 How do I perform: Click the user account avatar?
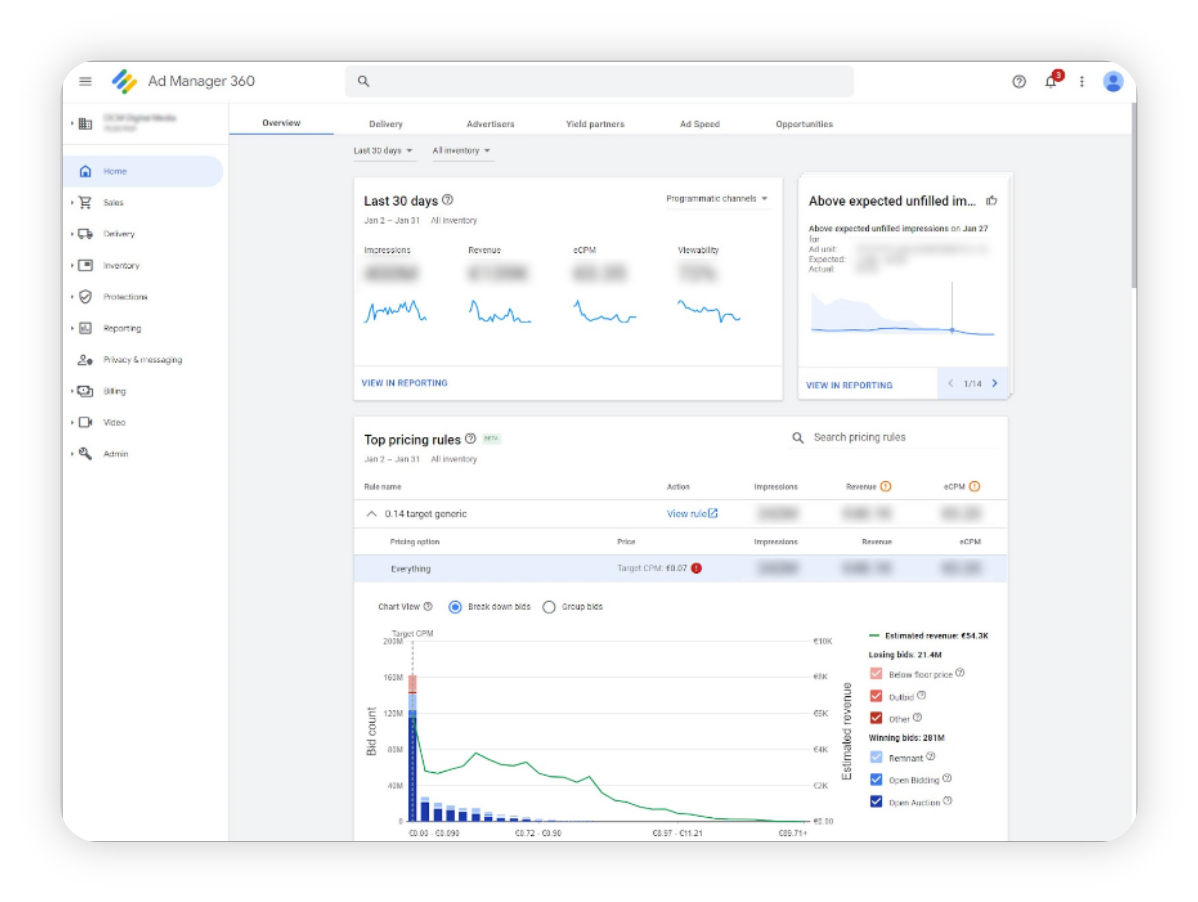click(1113, 82)
